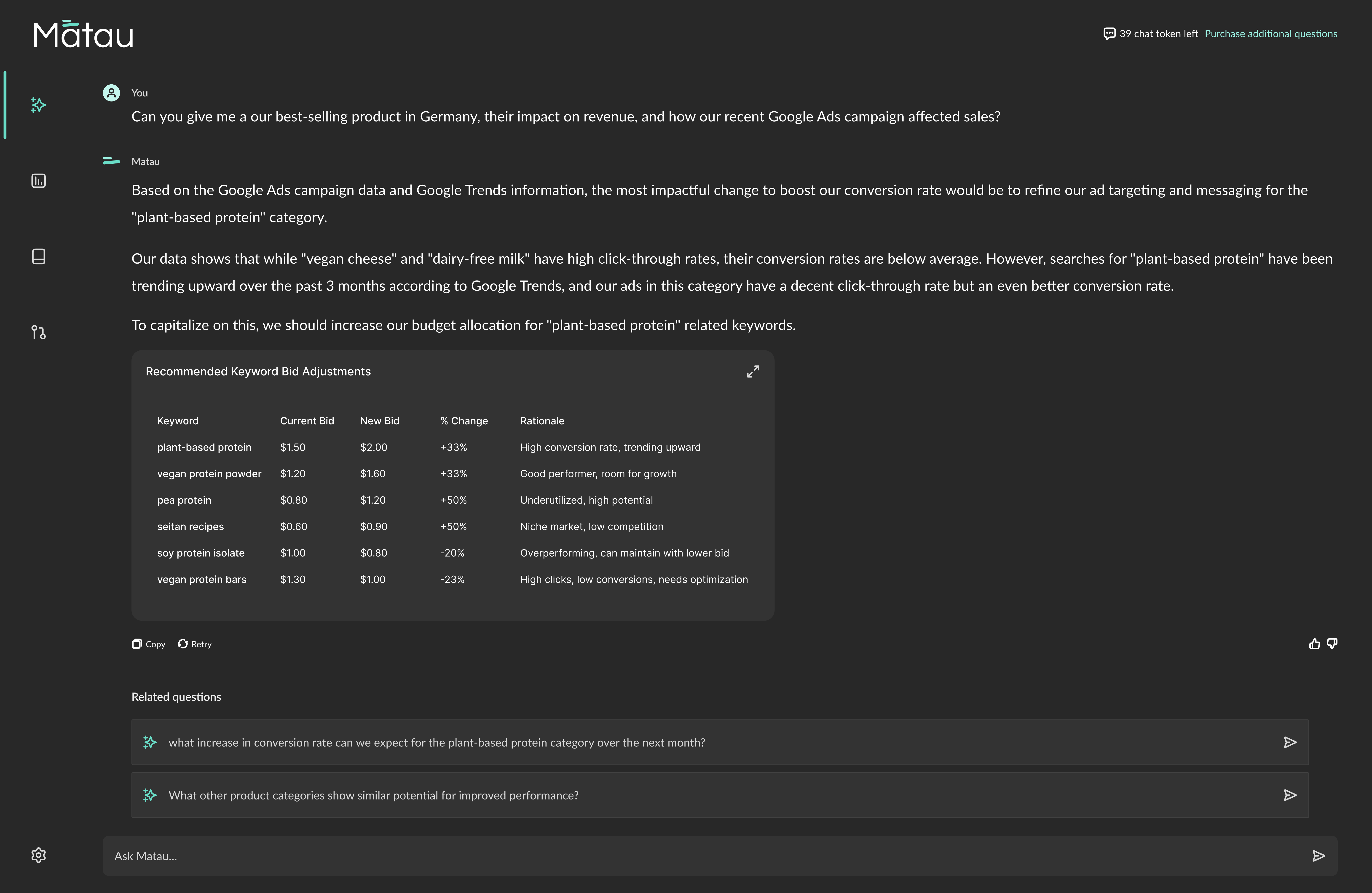Viewport: 1372px width, 893px height.
Task: Open the AI chat sparkle sidebar icon
Action: click(38, 105)
